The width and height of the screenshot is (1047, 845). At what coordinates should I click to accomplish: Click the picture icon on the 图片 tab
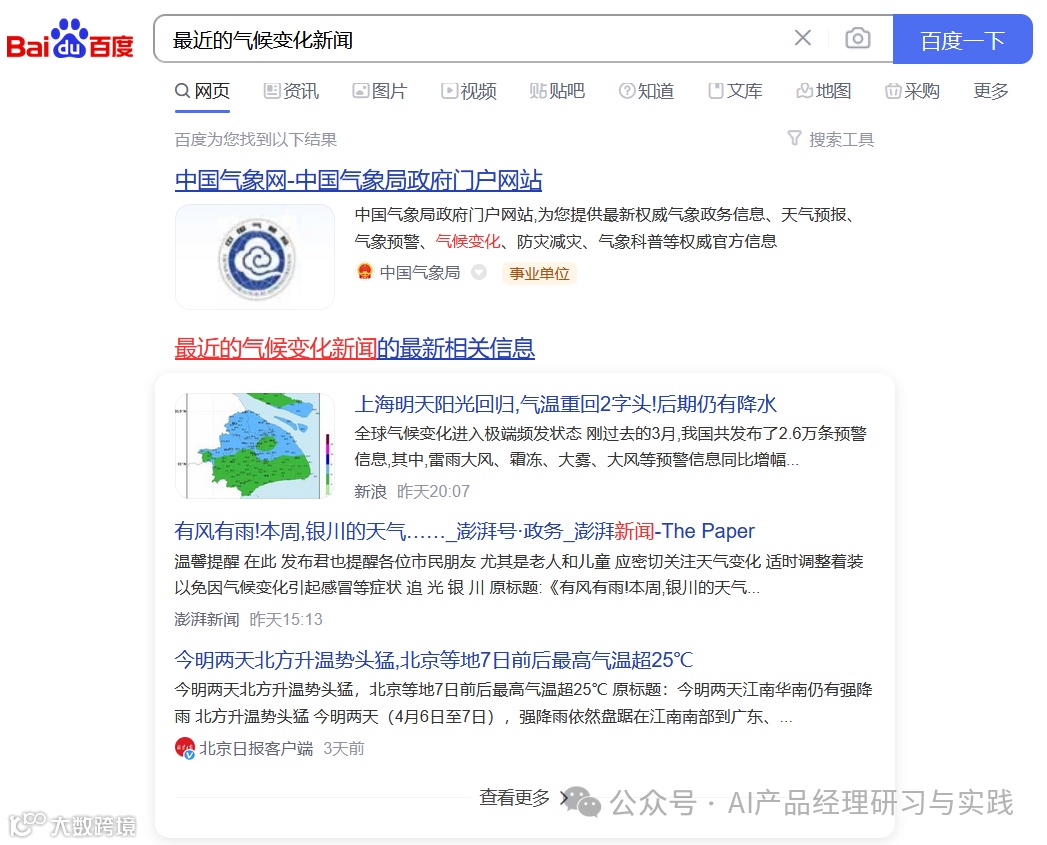[x=361, y=90]
